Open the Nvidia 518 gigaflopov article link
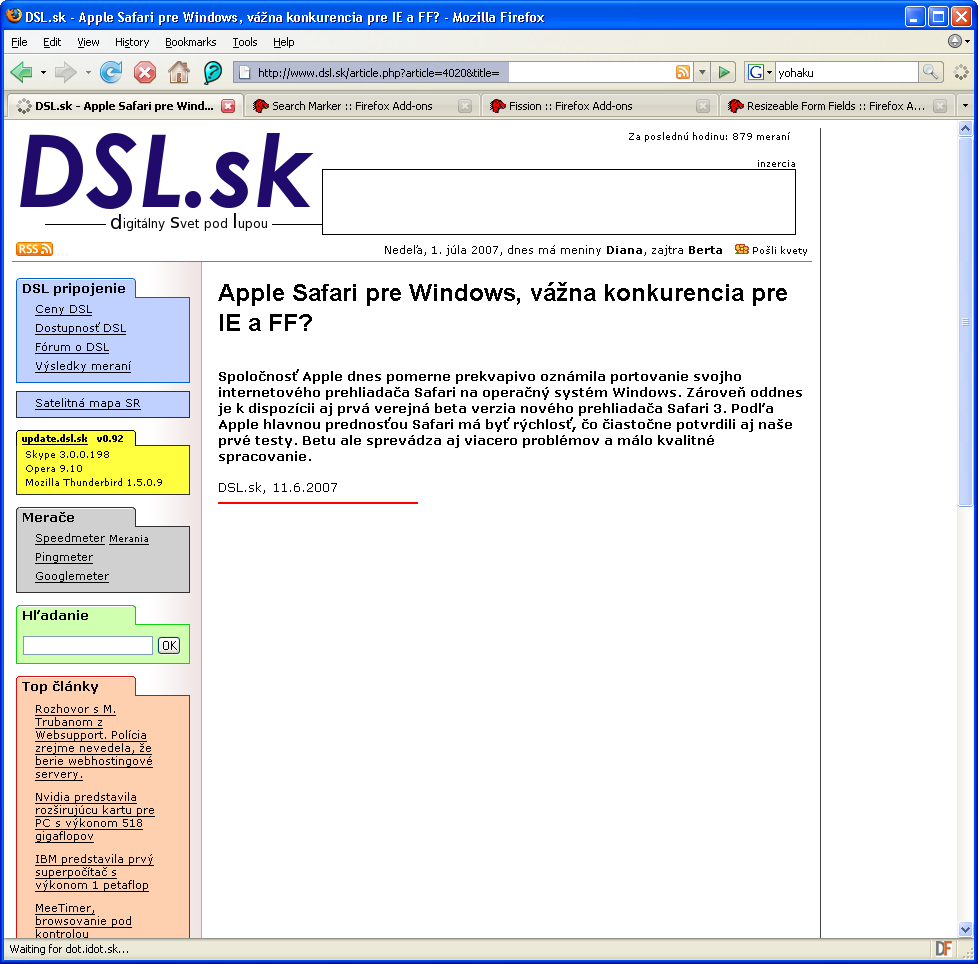This screenshot has height=964, width=978. [x=95, y=817]
